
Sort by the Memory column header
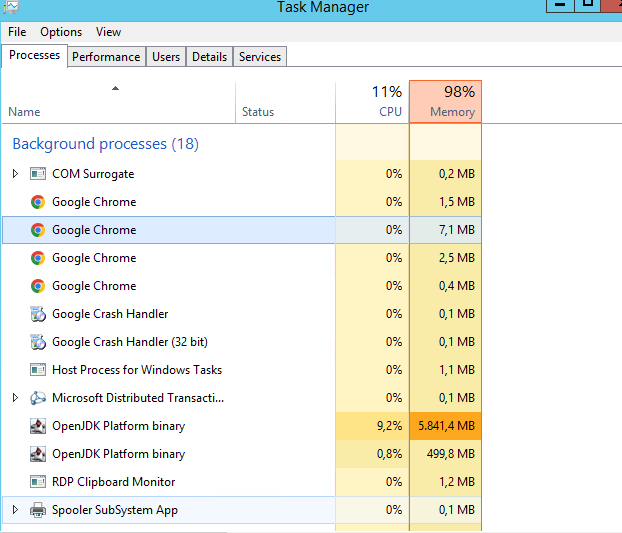click(x=445, y=102)
